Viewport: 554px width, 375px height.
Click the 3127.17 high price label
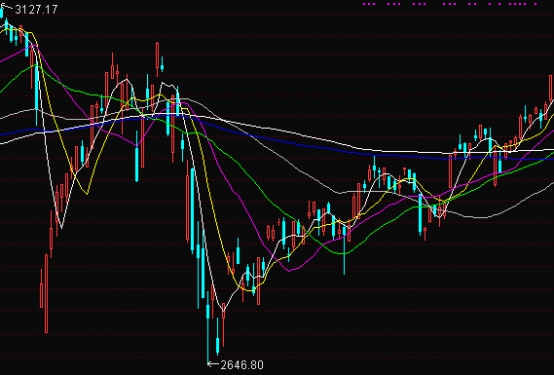click(x=36, y=10)
